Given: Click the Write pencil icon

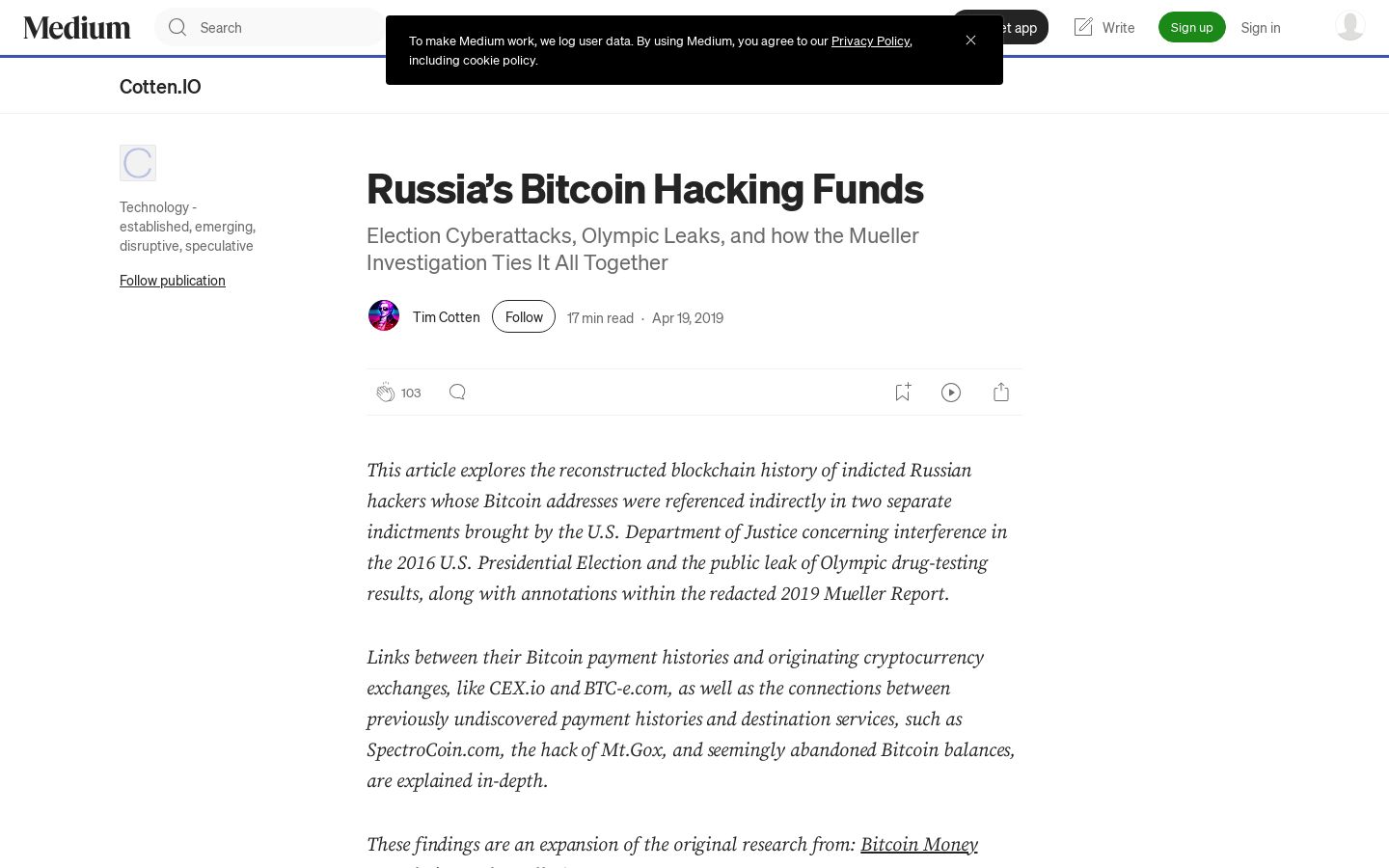Looking at the screenshot, I should tap(1083, 27).
